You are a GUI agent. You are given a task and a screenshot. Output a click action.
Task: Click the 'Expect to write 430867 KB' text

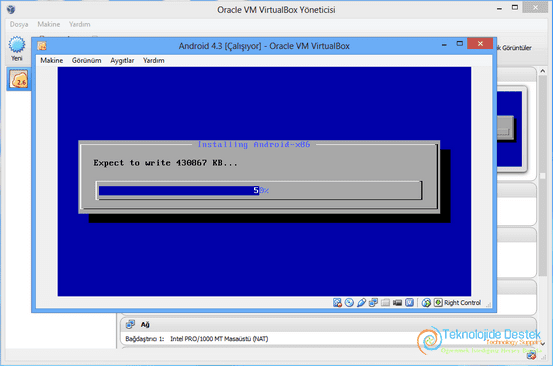(x=165, y=163)
